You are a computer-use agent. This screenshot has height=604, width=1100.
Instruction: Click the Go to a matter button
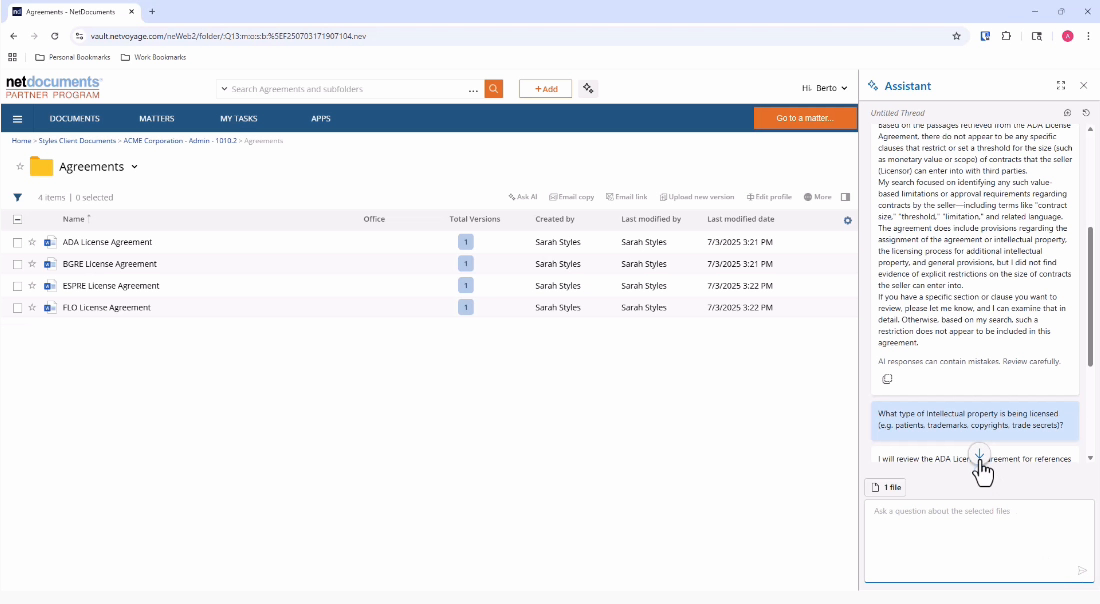tap(805, 118)
